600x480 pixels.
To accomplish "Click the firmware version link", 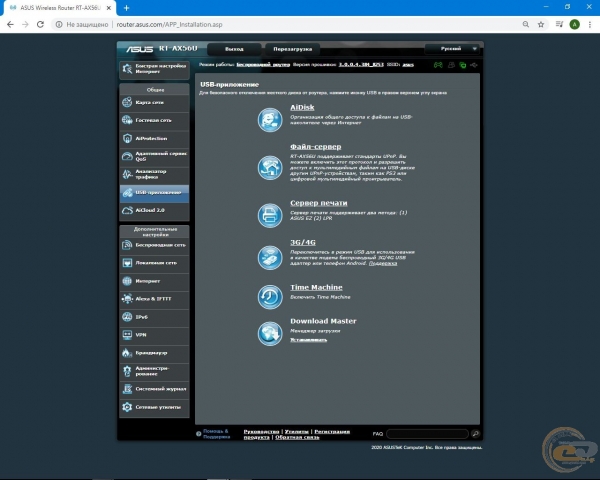I will (361, 65).
